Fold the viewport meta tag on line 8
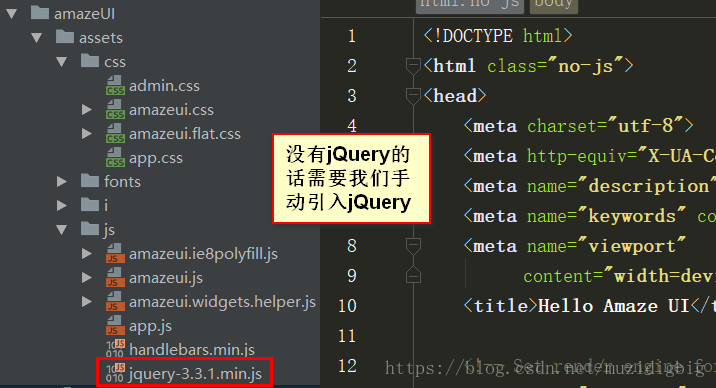 point(413,246)
